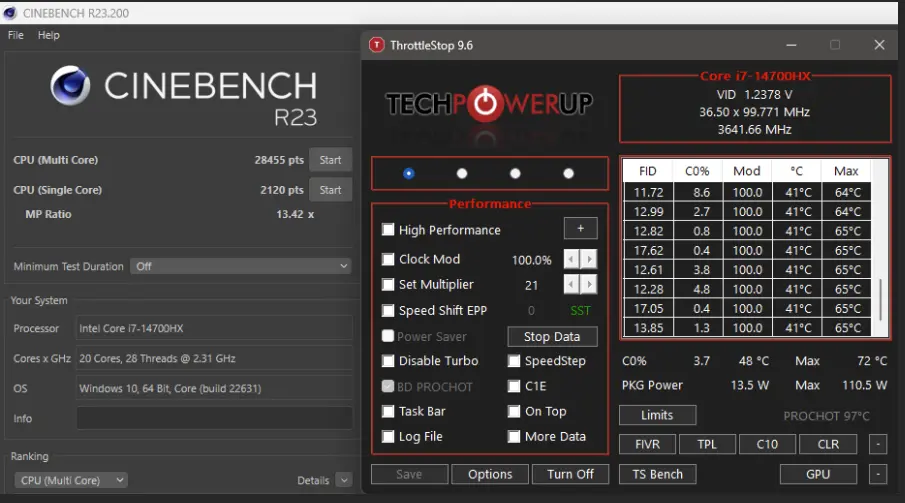Open the TPL power limits

click(x=707, y=444)
